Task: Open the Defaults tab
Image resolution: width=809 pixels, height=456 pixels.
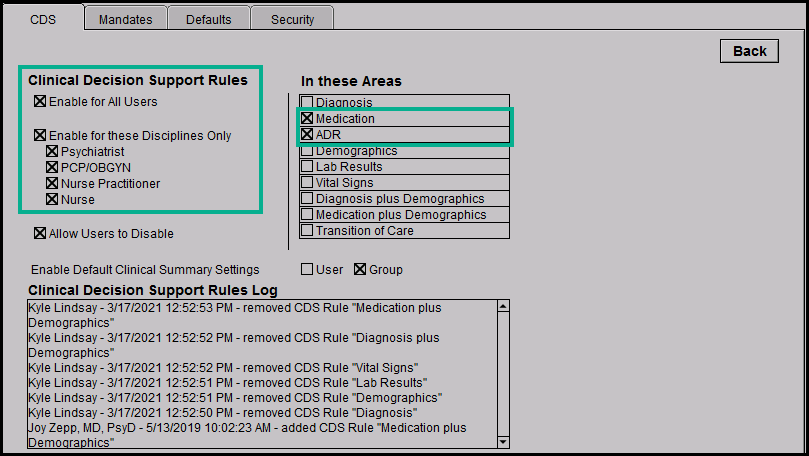Action: pos(208,19)
